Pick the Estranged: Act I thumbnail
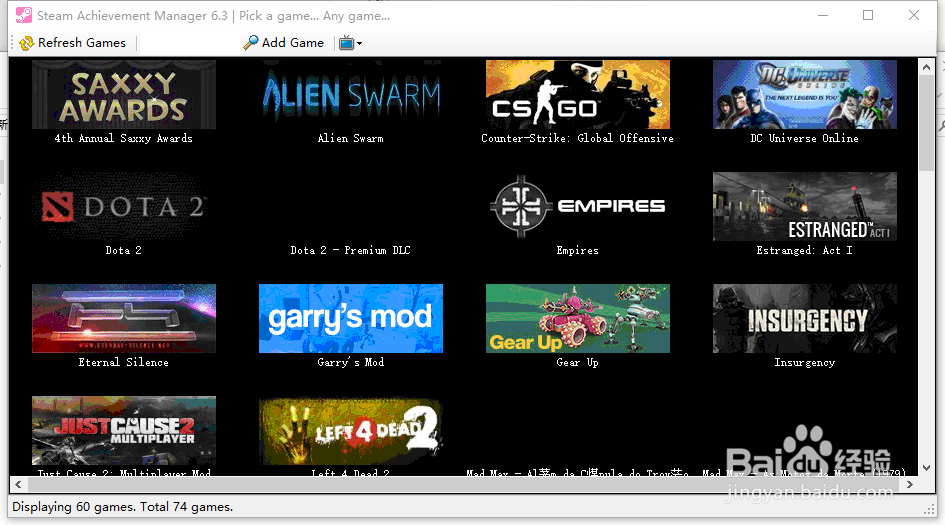The width and height of the screenshot is (945, 525). coord(805,206)
